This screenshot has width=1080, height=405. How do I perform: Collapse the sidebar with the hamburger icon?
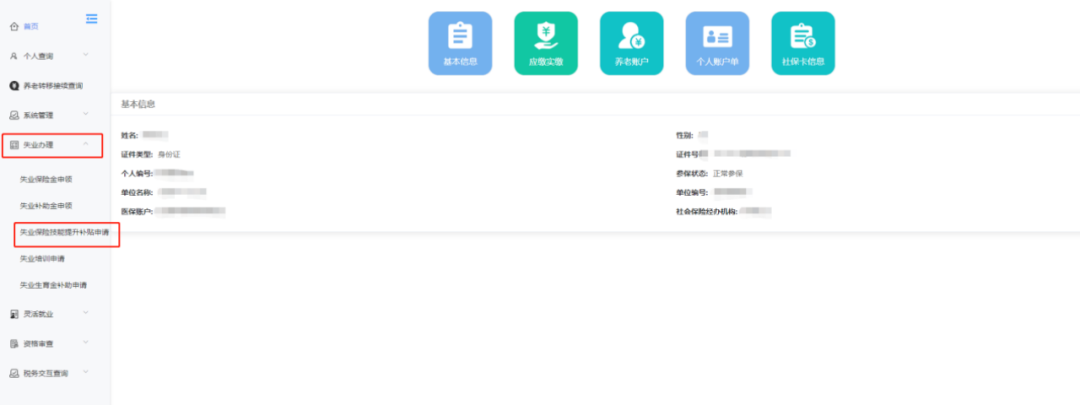[92, 19]
